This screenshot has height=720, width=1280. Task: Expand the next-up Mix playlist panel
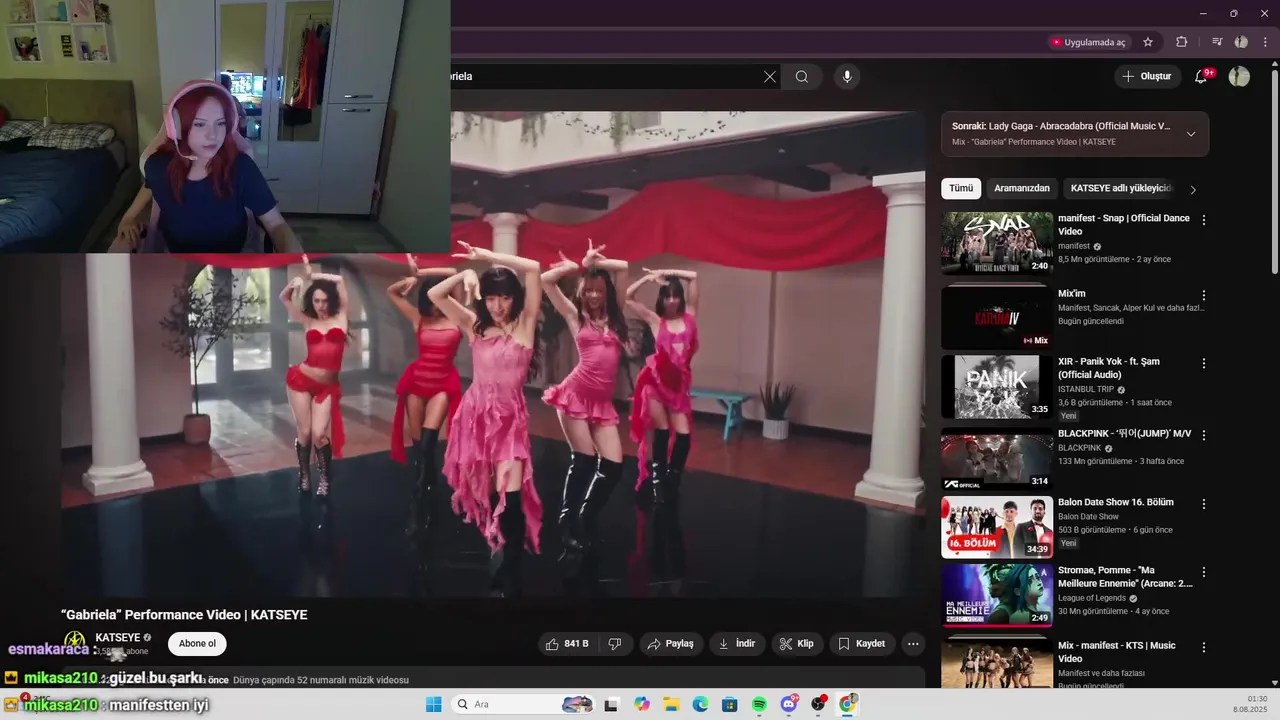(x=1191, y=134)
